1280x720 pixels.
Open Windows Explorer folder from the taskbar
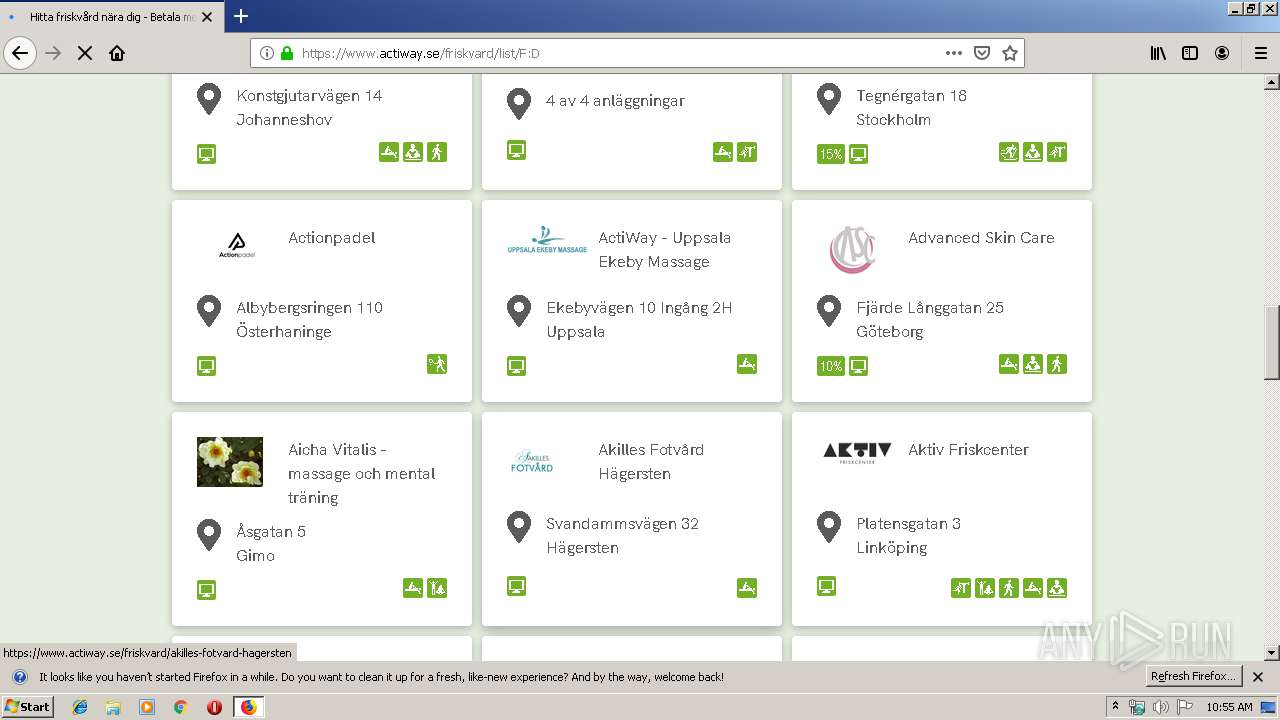pyautogui.click(x=113, y=707)
